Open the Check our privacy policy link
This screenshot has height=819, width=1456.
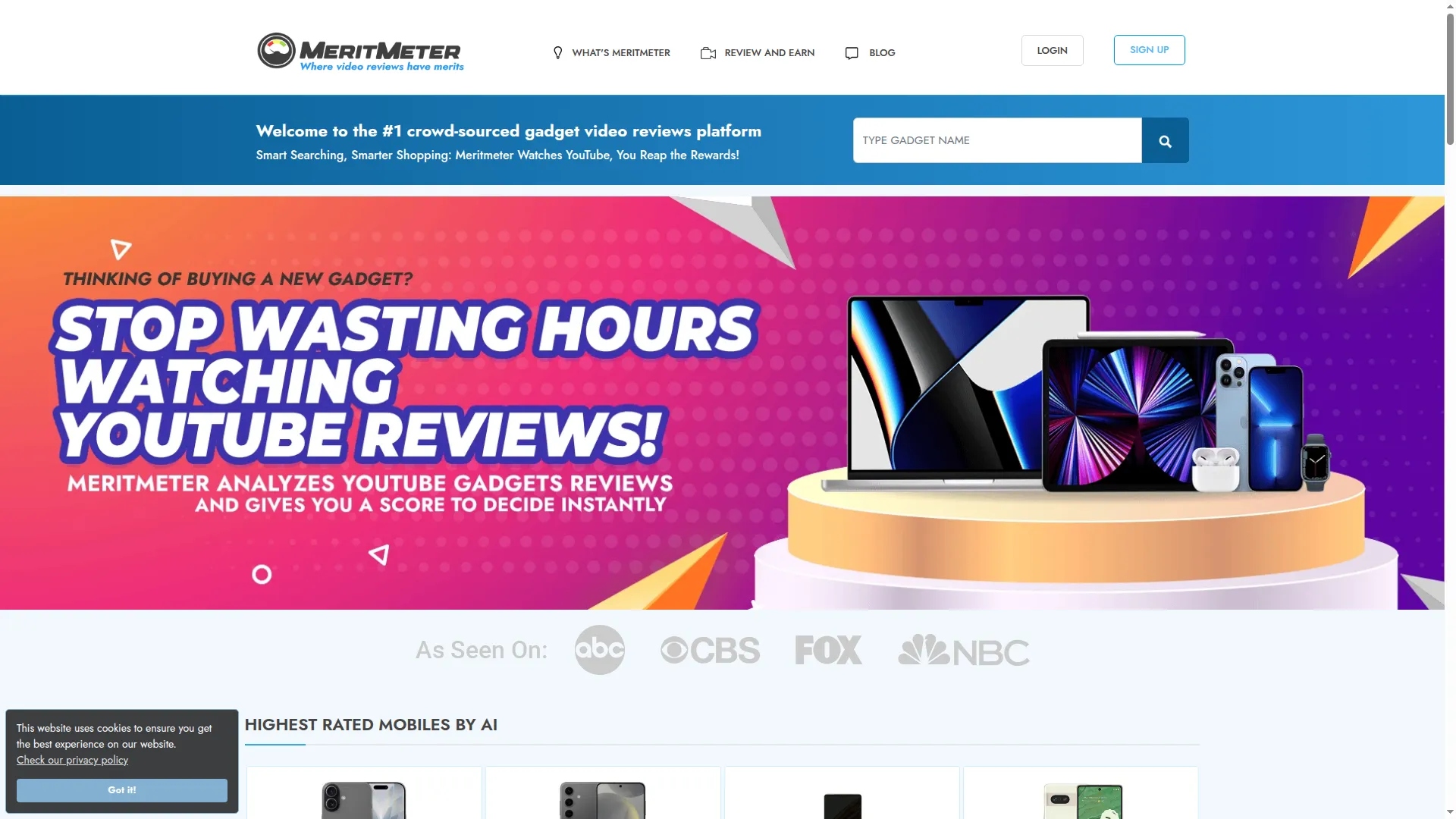(73, 760)
